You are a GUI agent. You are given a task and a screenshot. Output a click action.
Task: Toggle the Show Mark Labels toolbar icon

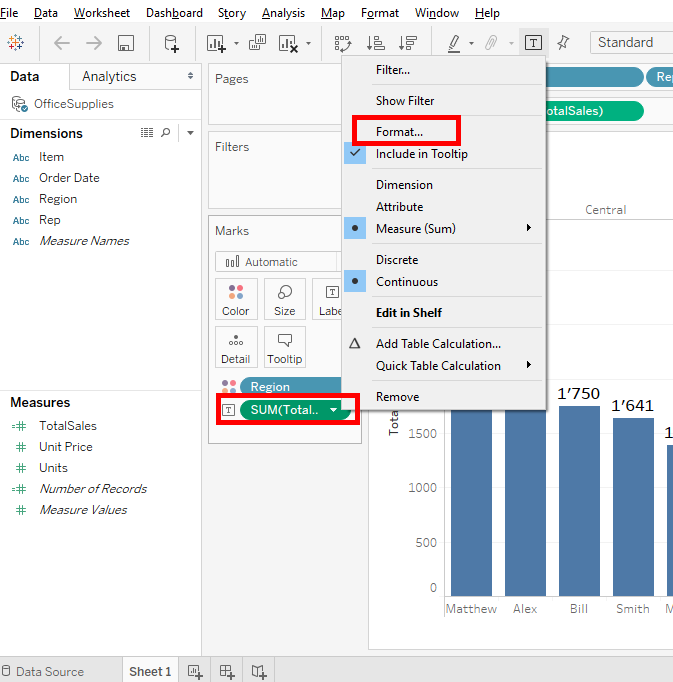534,43
